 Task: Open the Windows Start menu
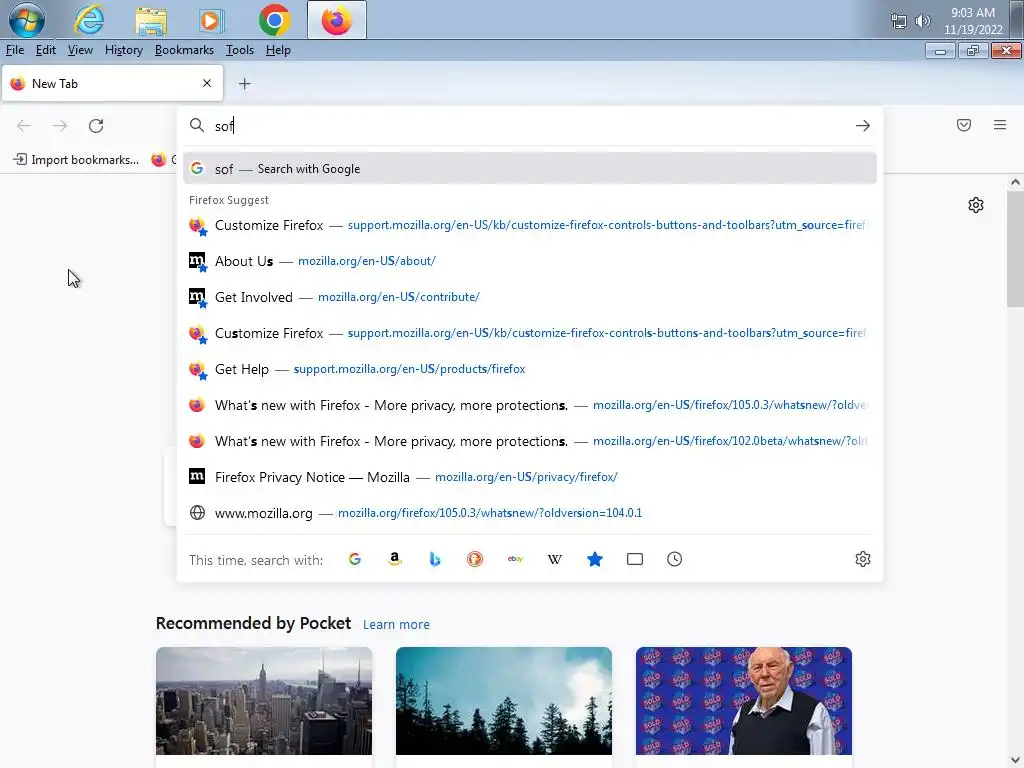point(27,20)
